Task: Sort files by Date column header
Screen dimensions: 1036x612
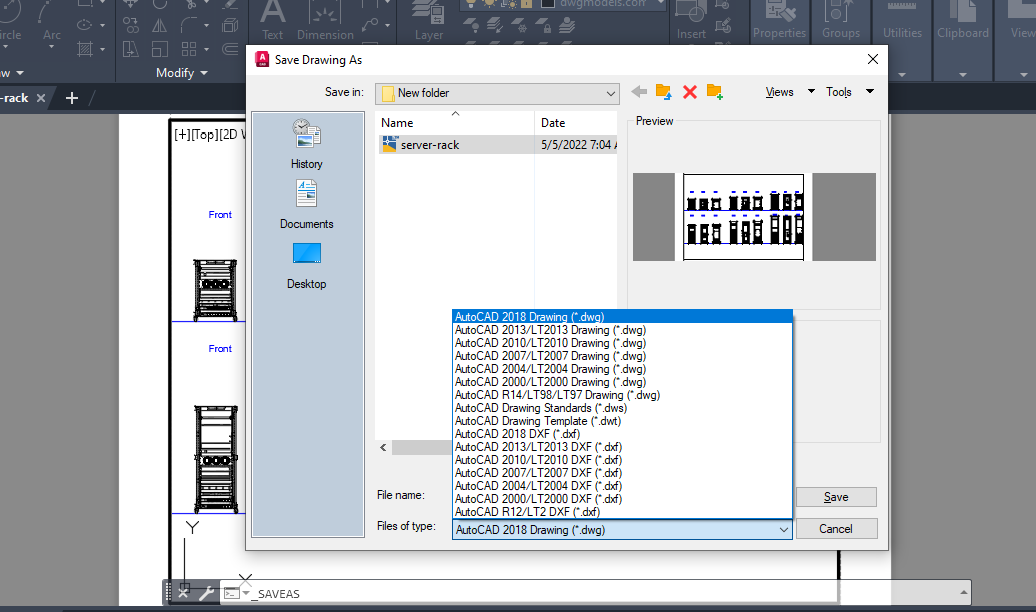Action: (x=575, y=123)
